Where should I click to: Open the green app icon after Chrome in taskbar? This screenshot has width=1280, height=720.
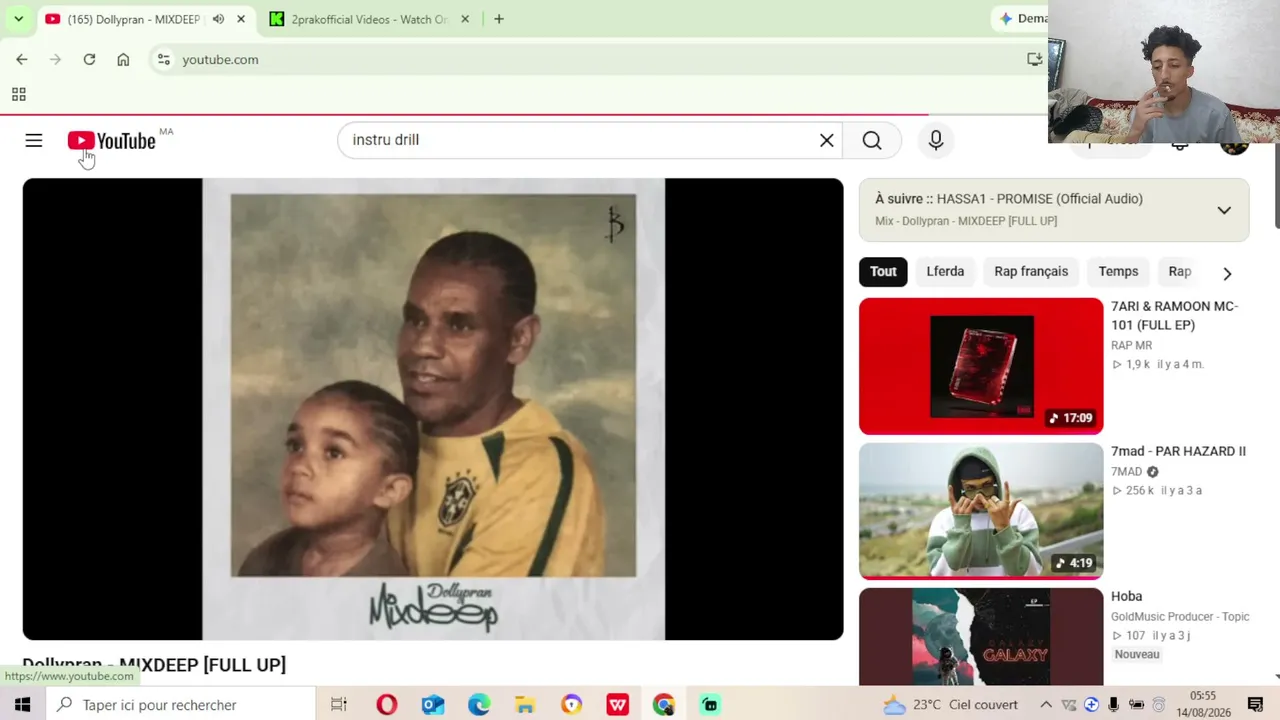(x=710, y=705)
